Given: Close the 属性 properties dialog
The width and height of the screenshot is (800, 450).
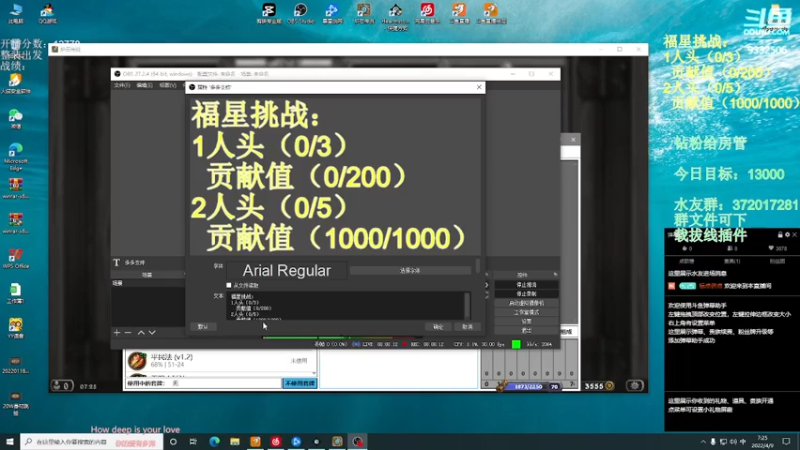Looking at the screenshot, I should coord(479,87).
